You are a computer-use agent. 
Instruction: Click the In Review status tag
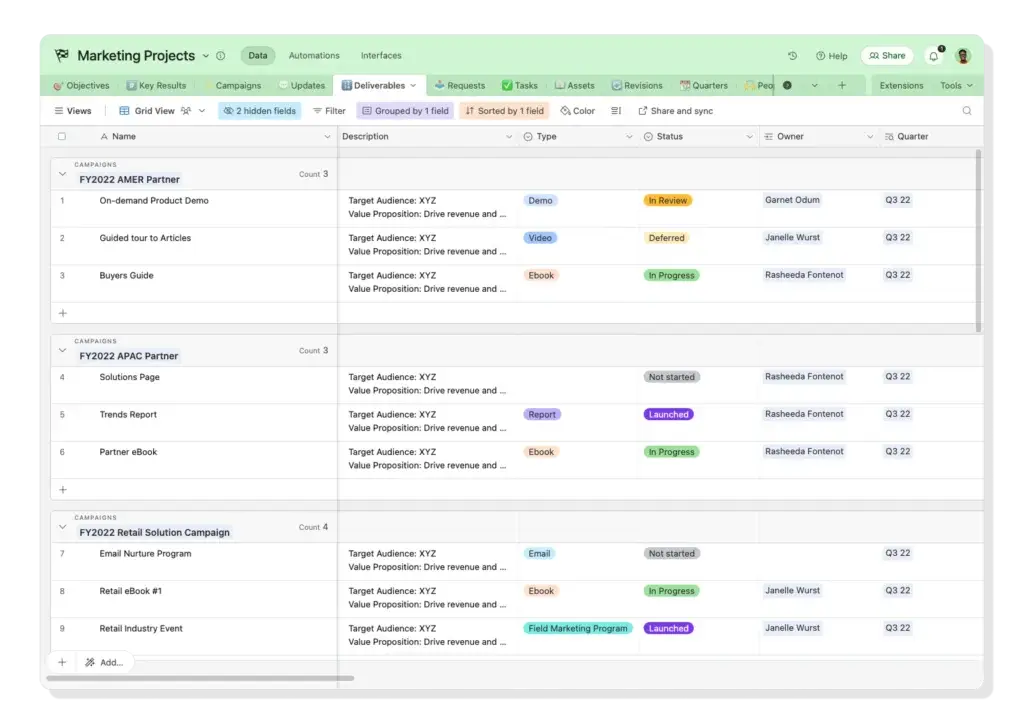coord(667,200)
